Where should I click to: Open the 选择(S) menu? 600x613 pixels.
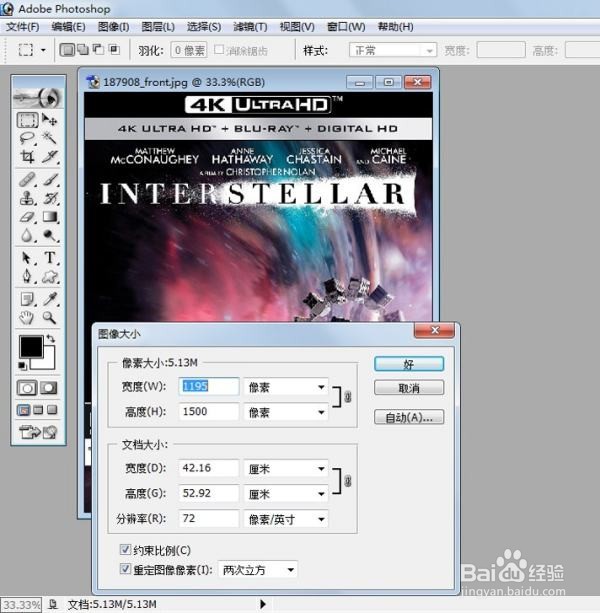(204, 27)
